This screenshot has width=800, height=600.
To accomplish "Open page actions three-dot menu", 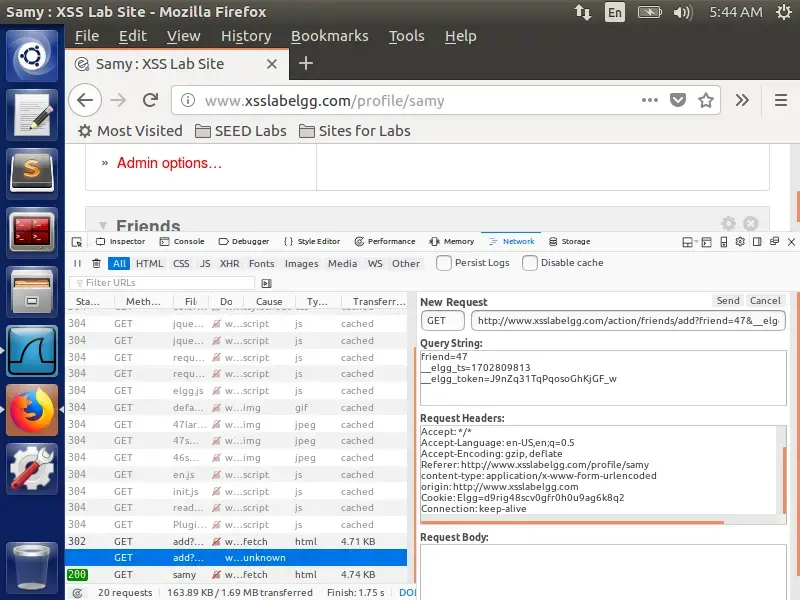I will click(x=649, y=100).
